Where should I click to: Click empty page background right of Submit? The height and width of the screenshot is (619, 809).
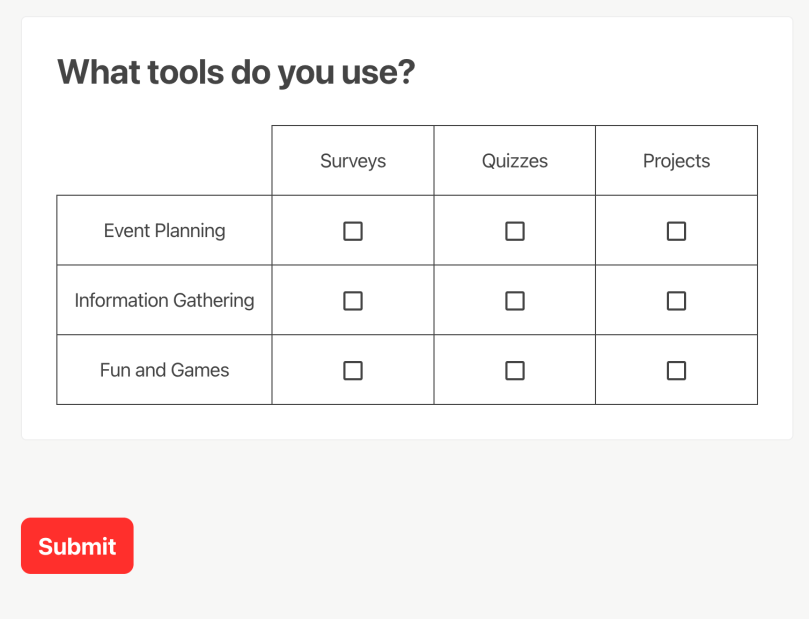[x=450, y=546]
